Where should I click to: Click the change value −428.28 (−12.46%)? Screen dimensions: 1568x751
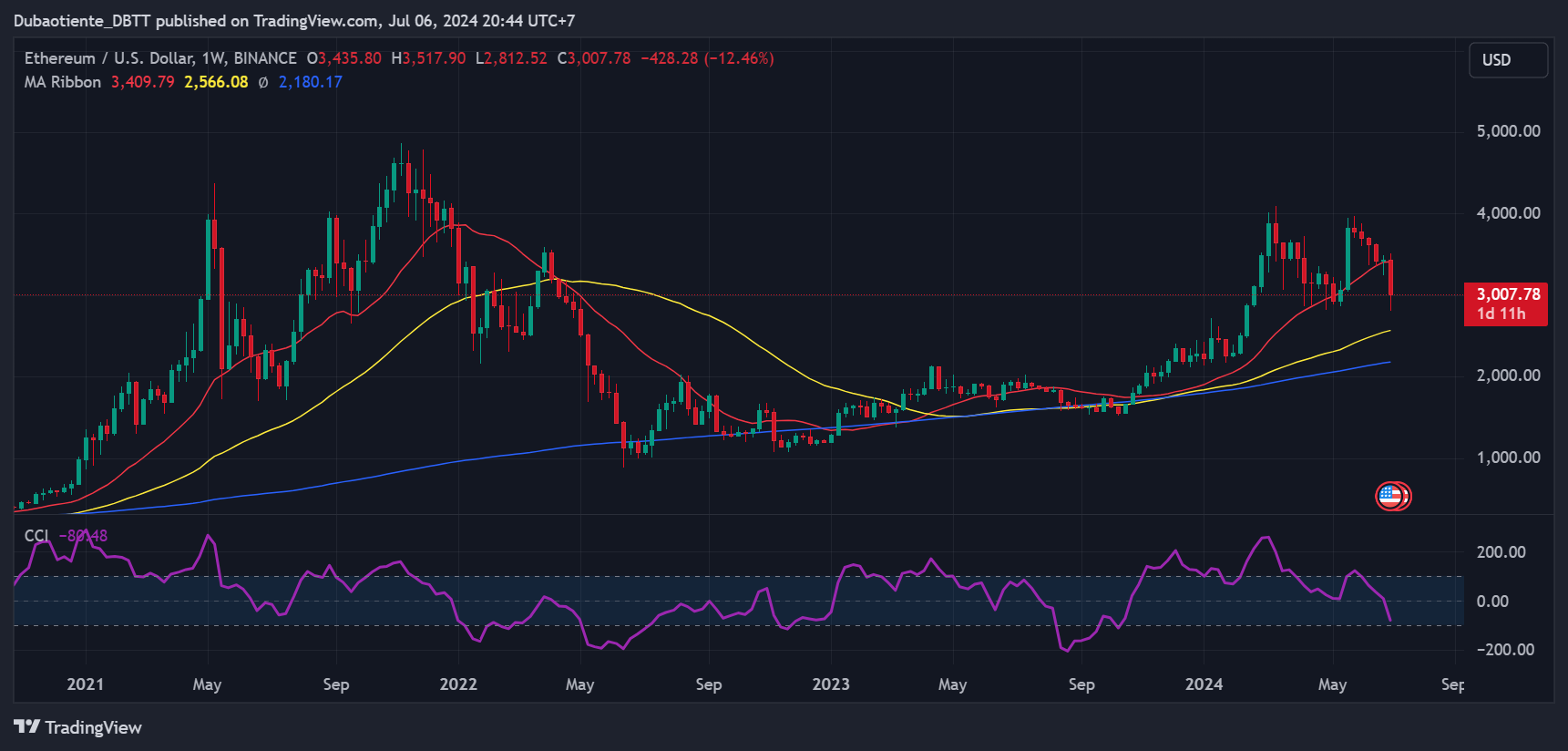tap(707, 58)
